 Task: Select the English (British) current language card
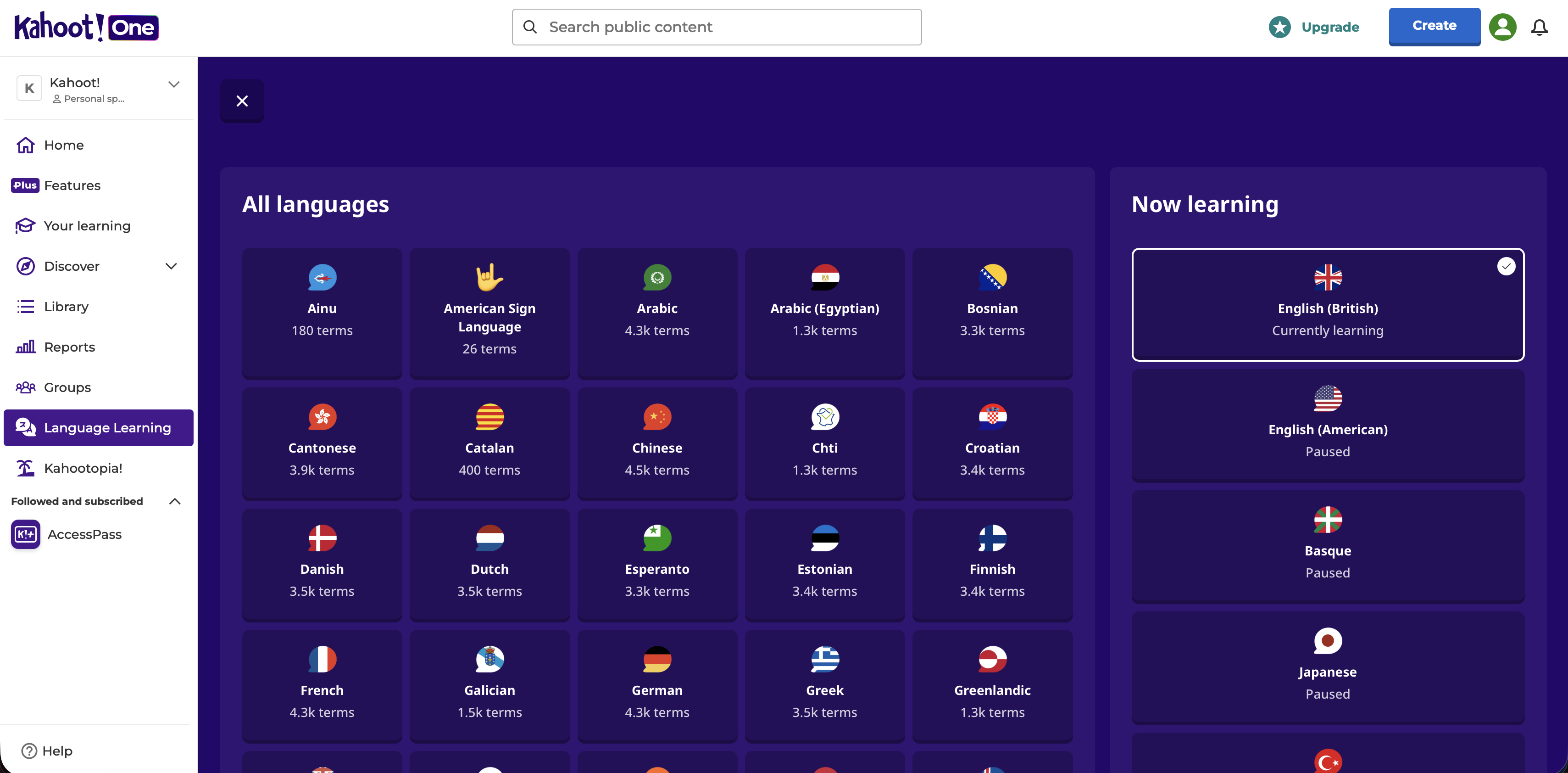tap(1328, 305)
